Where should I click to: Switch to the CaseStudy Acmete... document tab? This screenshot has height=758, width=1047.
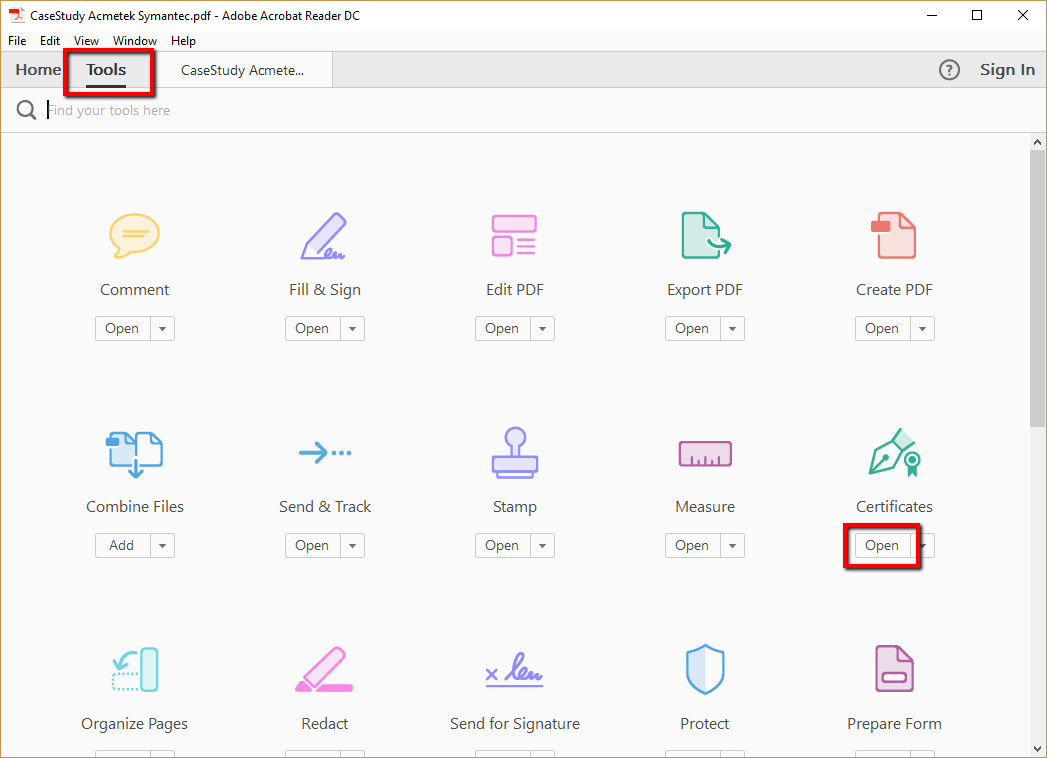tap(243, 70)
